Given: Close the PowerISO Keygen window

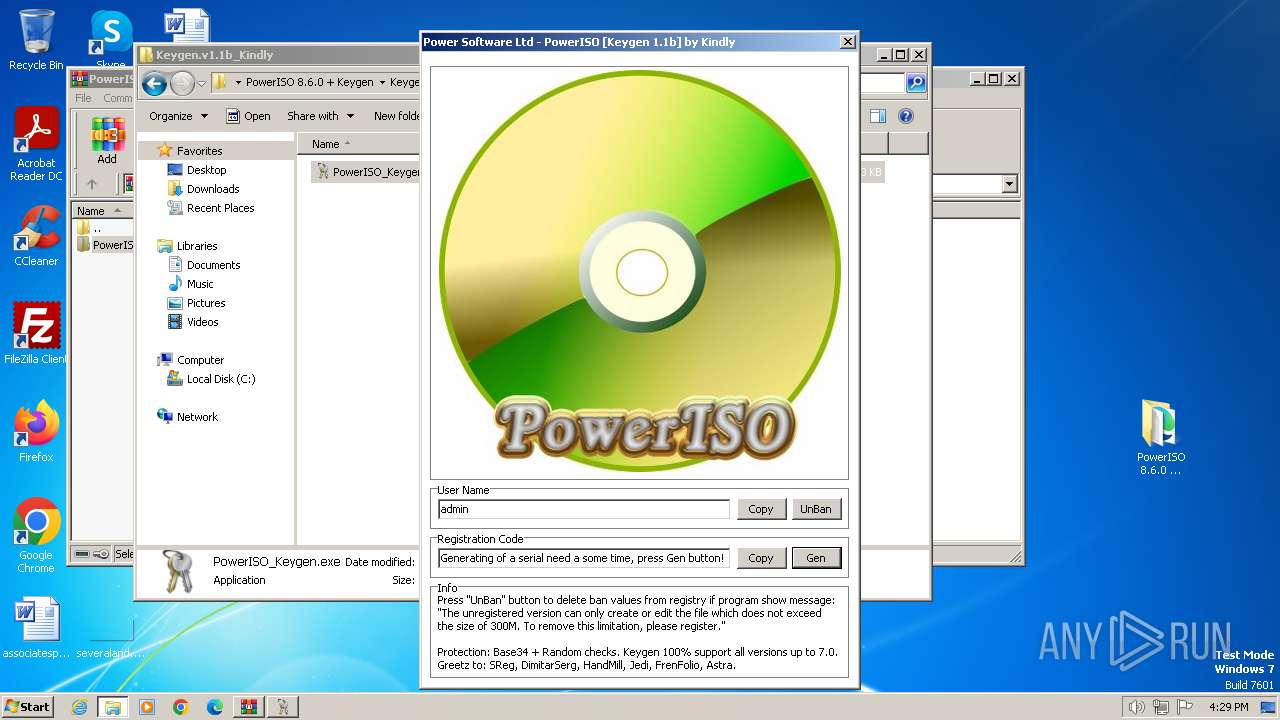Looking at the screenshot, I should (847, 42).
